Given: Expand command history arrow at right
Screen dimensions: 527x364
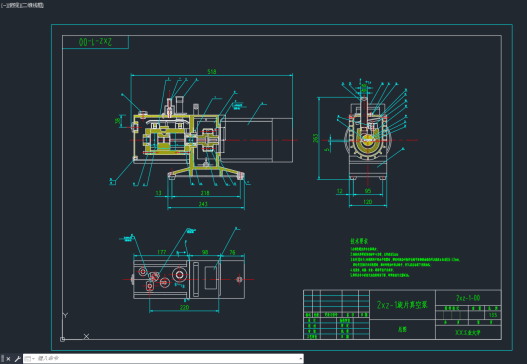Looking at the screenshot, I should pyautogui.click(x=300, y=359).
